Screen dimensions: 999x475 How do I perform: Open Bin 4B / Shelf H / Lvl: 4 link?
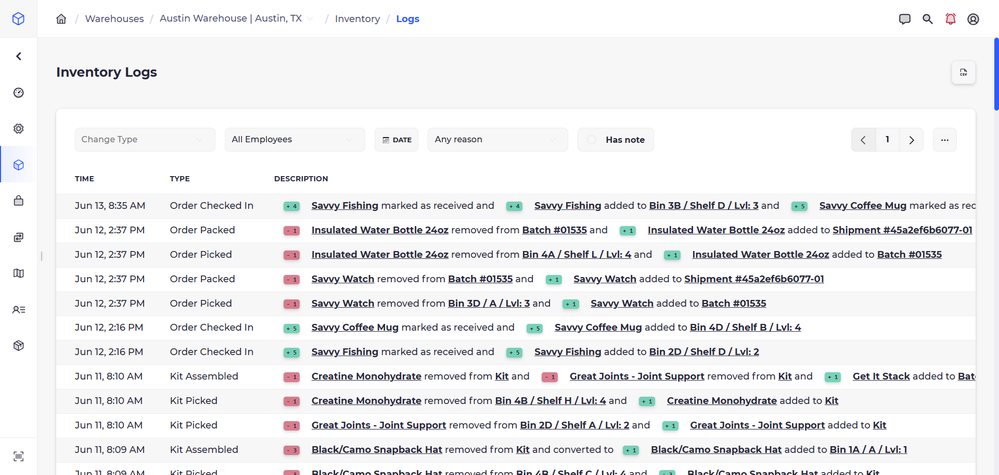(550, 401)
